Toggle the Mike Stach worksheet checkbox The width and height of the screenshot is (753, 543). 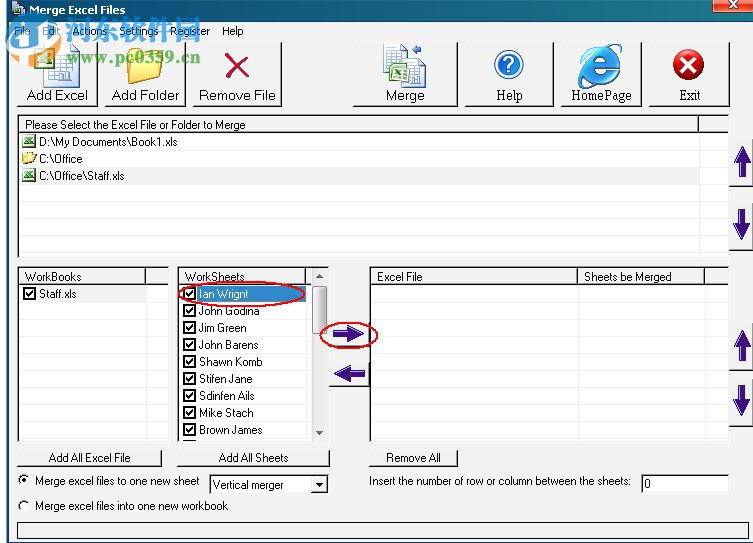pos(190,412)
